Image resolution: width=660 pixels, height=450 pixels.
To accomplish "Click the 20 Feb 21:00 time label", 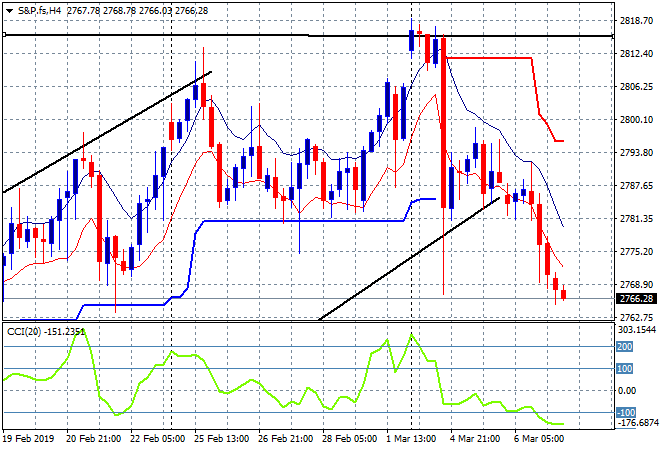I will [x=93, y=439].
